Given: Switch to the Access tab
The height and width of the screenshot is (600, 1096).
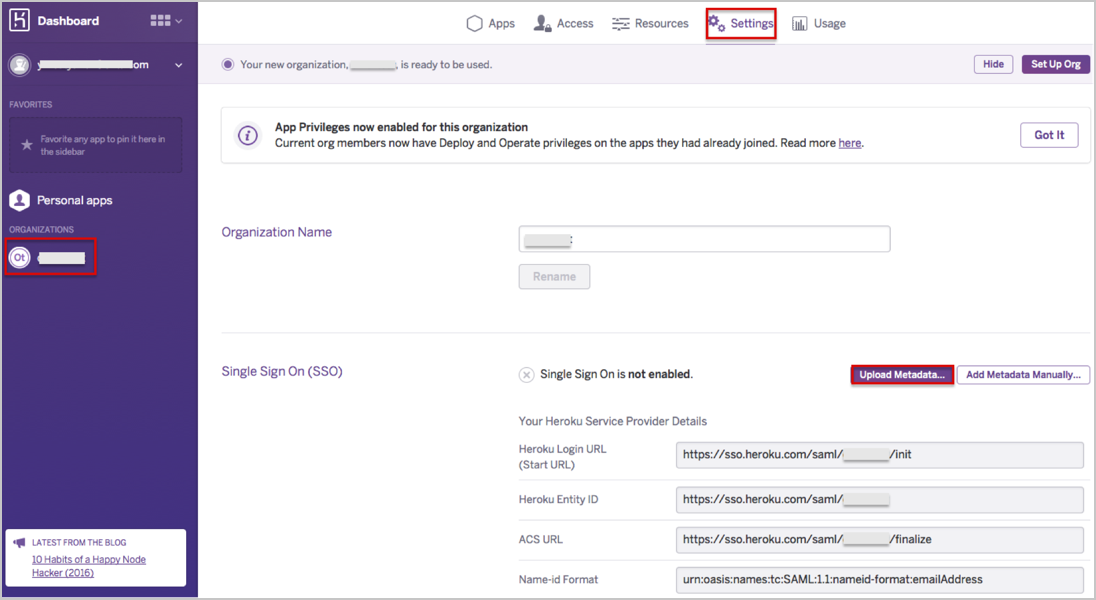Looking at the screenshot, I should [x=564, y=23].
